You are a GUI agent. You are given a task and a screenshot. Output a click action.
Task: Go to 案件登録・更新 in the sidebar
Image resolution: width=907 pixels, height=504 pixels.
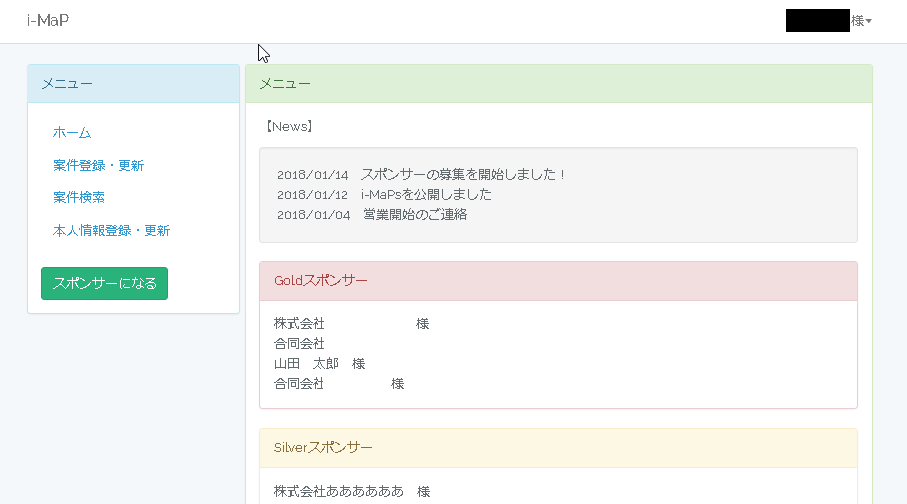pos(98,165)
